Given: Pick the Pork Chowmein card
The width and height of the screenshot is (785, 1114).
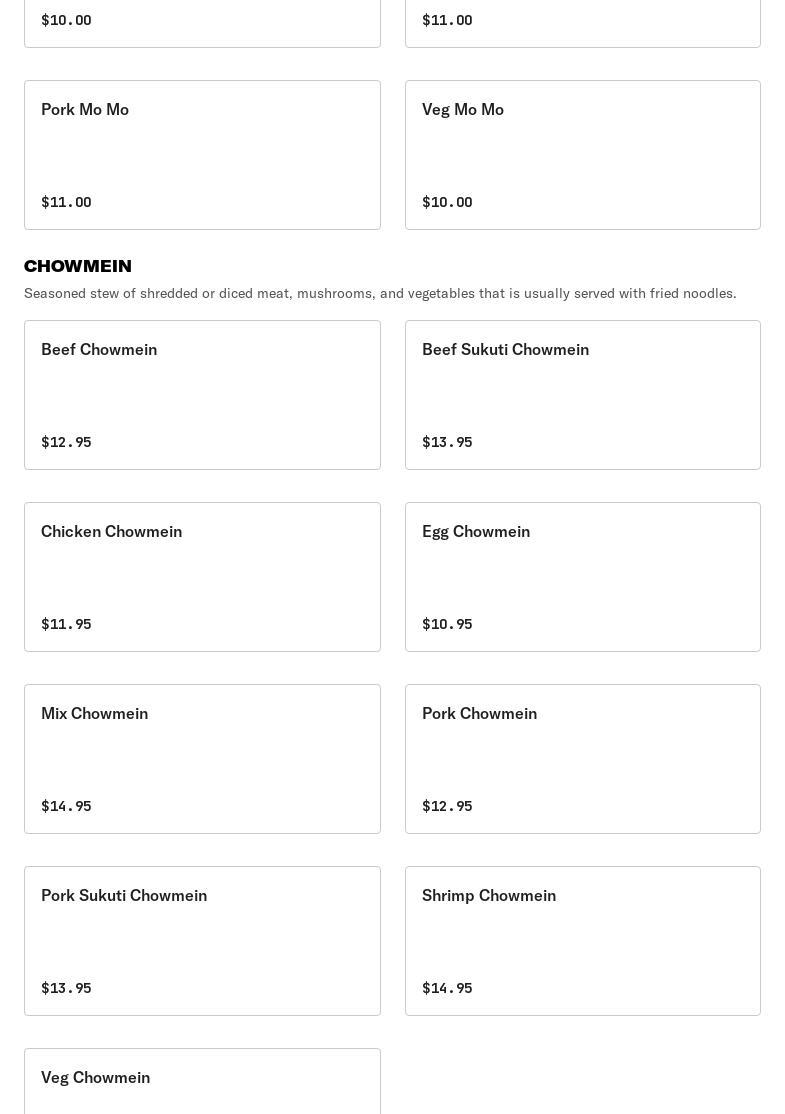Looking at the screenshot, I should 582,759.
